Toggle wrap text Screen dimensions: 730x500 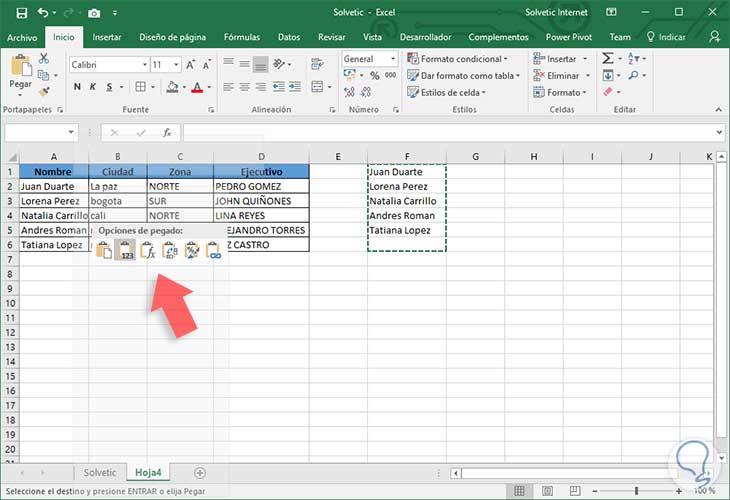click(x=318, y=64)
